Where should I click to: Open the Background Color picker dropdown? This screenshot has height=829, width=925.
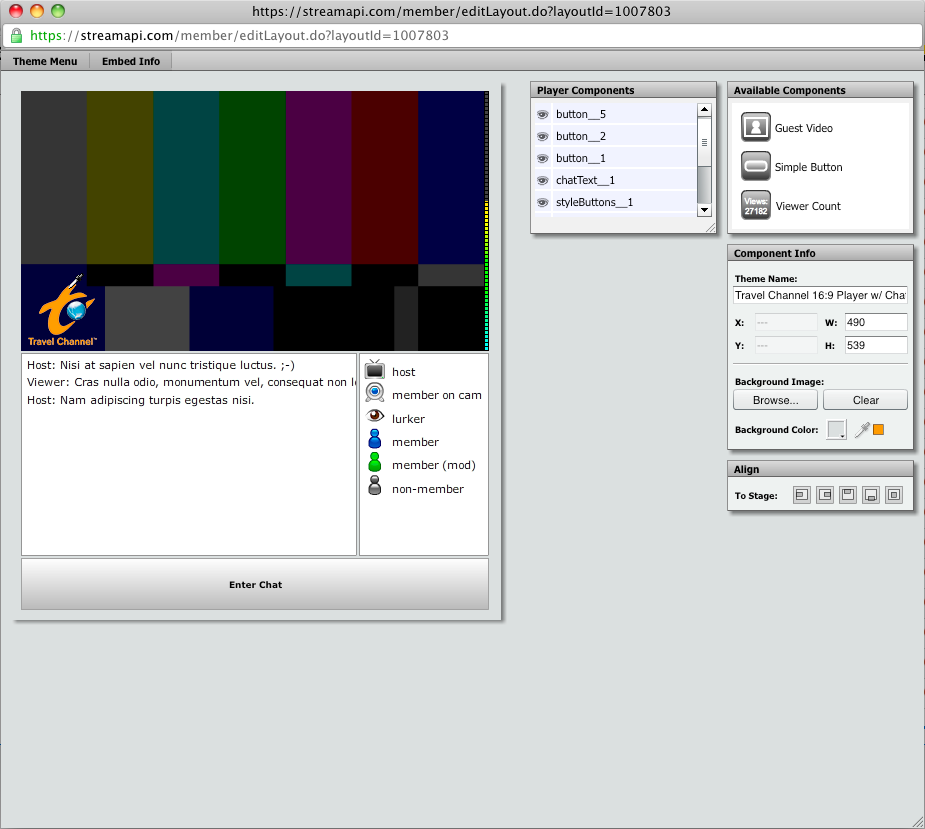837,430
